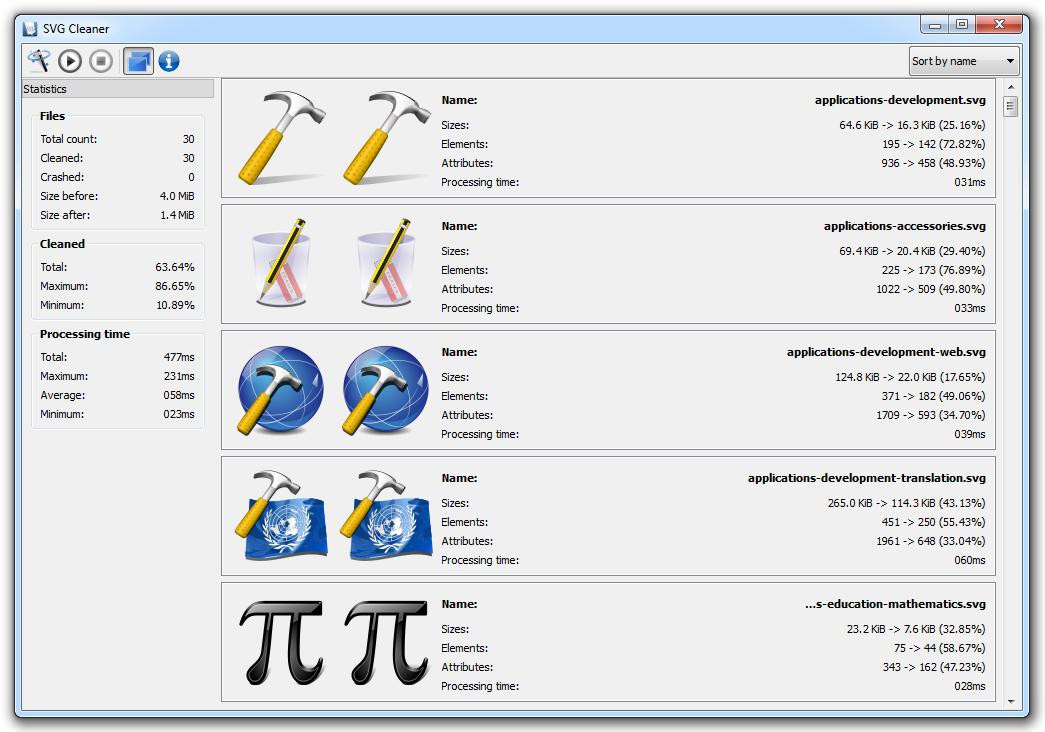This screenshot has width=1045, height=732.
Task: Click Processing time Maximum 231ms
Action: pos(179,376)
